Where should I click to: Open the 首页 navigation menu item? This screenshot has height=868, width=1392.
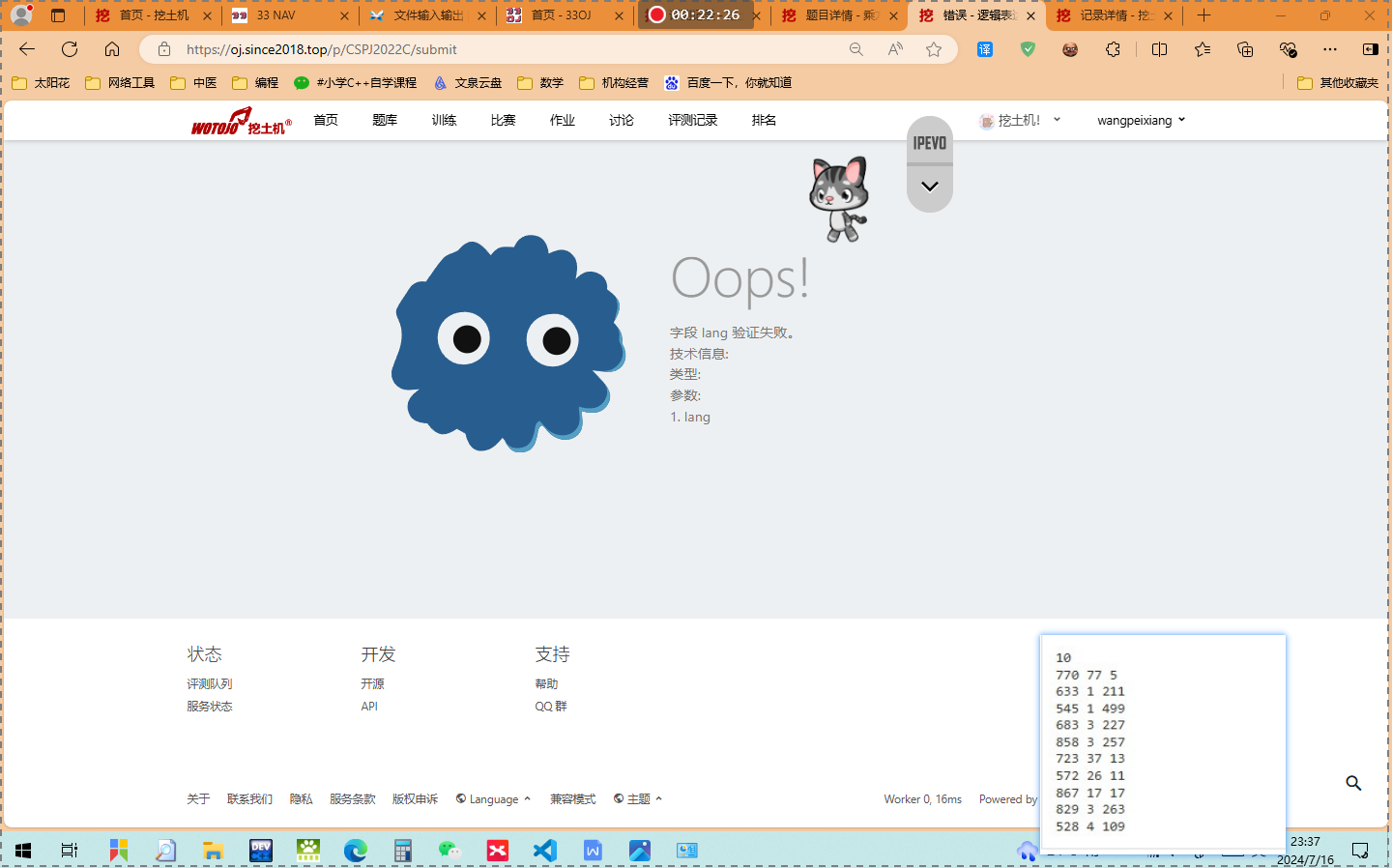[326, 121]
